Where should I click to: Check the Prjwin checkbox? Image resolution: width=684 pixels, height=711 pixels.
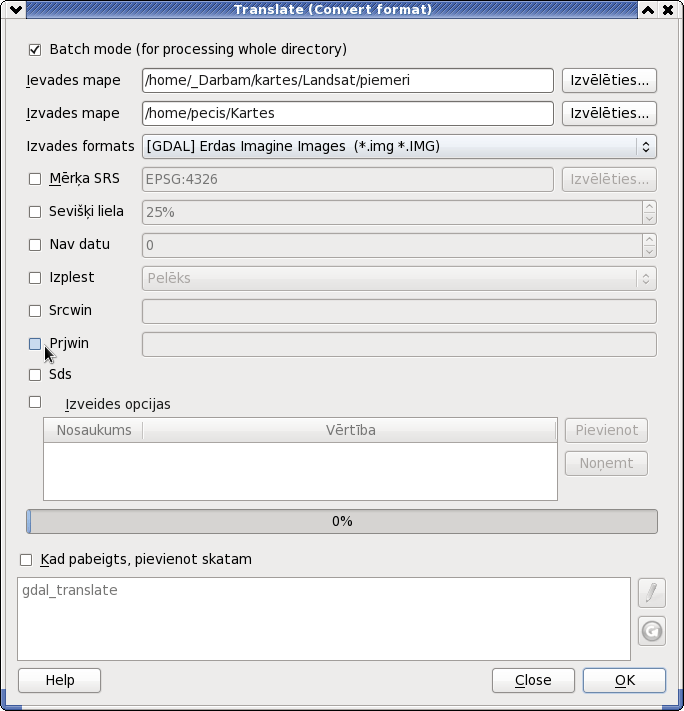tap(35, 344)
